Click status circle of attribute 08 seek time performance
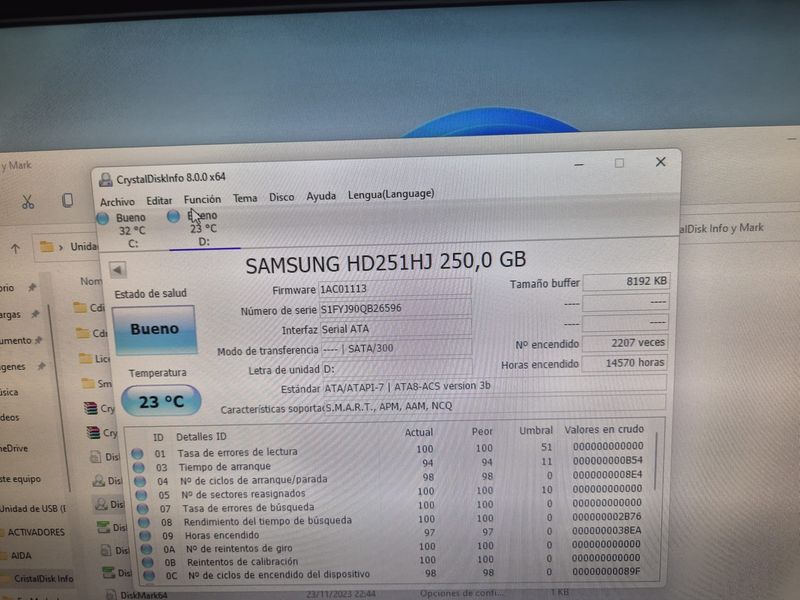This screenshot has width=800, height=600. point(144,522)
